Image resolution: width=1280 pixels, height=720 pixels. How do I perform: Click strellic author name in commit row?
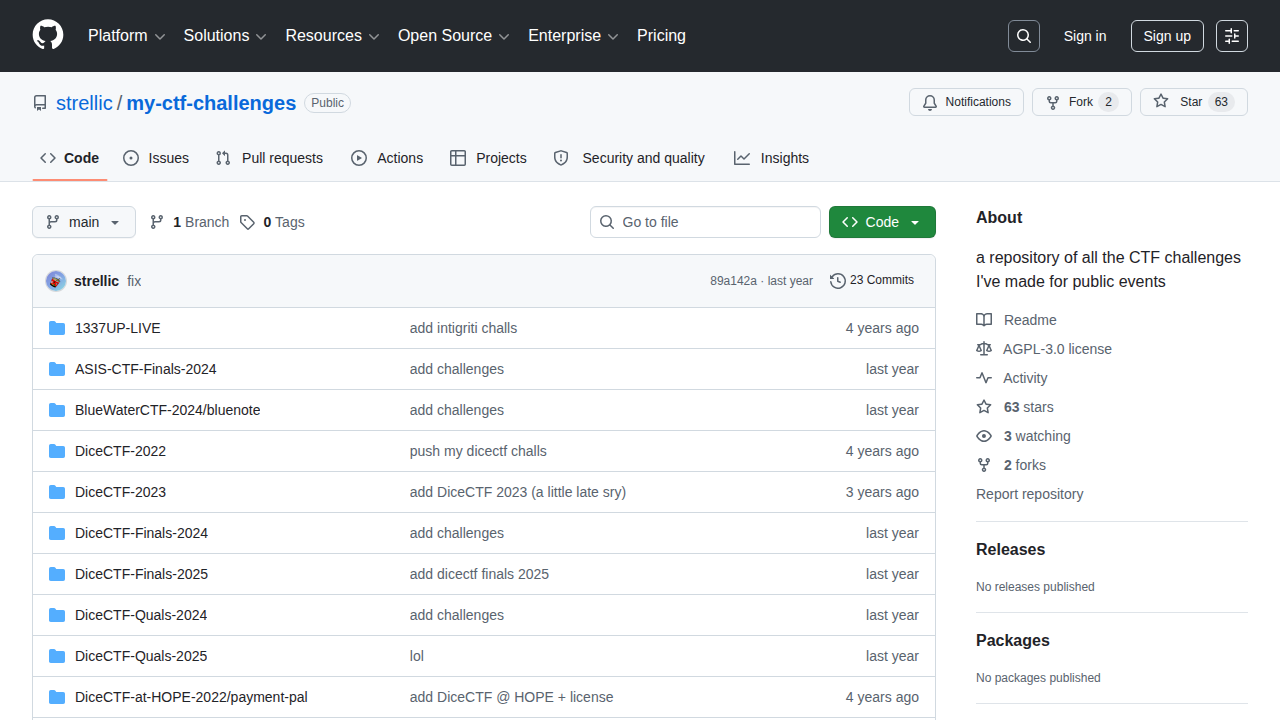click(96, 281)
